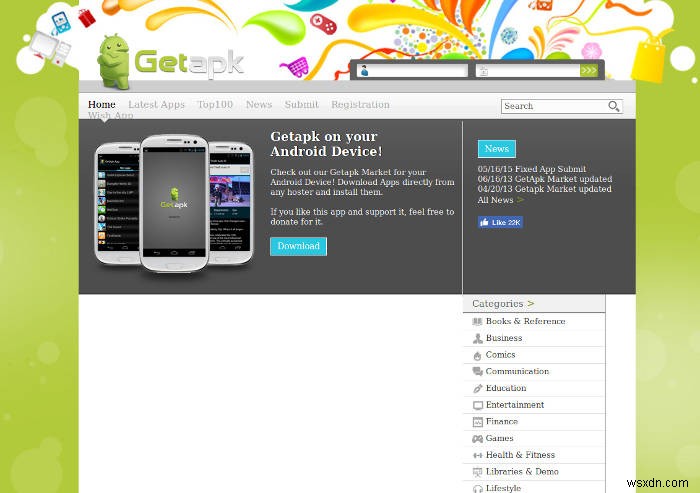The height and width of the screenshot is (493, 700).
Task: Click the Business category person icon
Action: click(477, 338)
